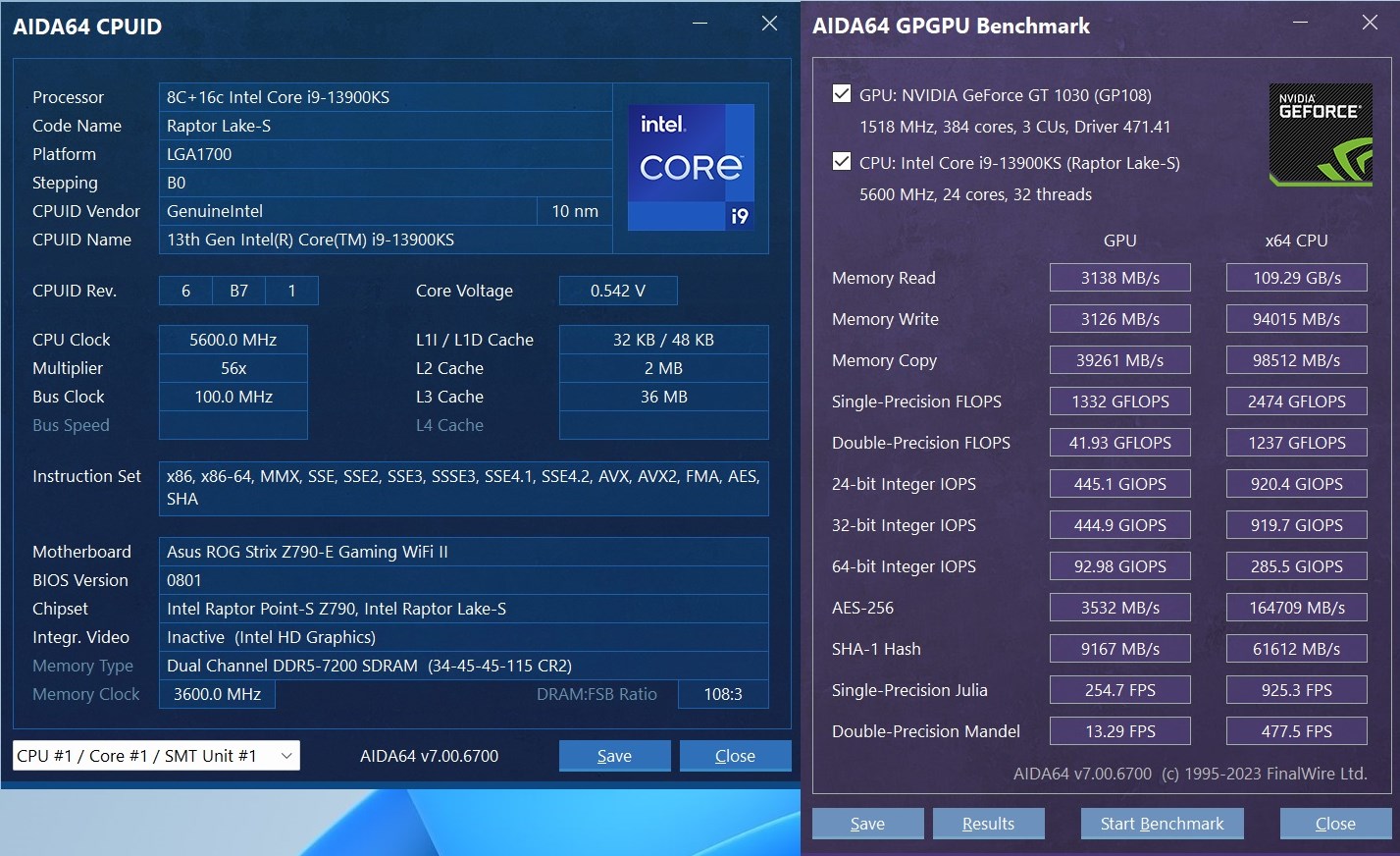Open benchmark Results
The height and width of the screenshot is (856, 1400).
tap(988, 824)
